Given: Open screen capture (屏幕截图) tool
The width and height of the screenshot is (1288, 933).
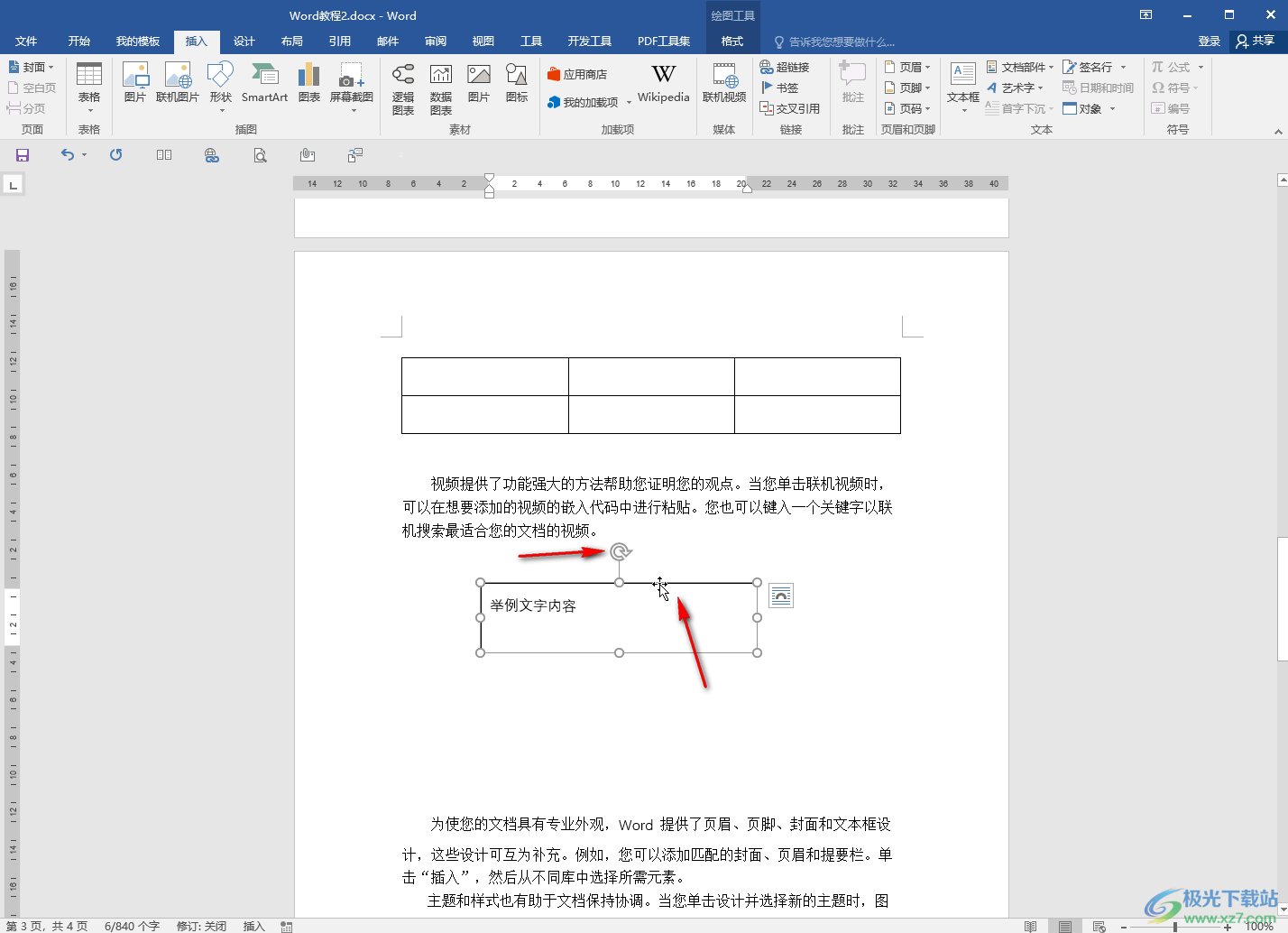Looking at the screenshot, I should click(352, 87).
